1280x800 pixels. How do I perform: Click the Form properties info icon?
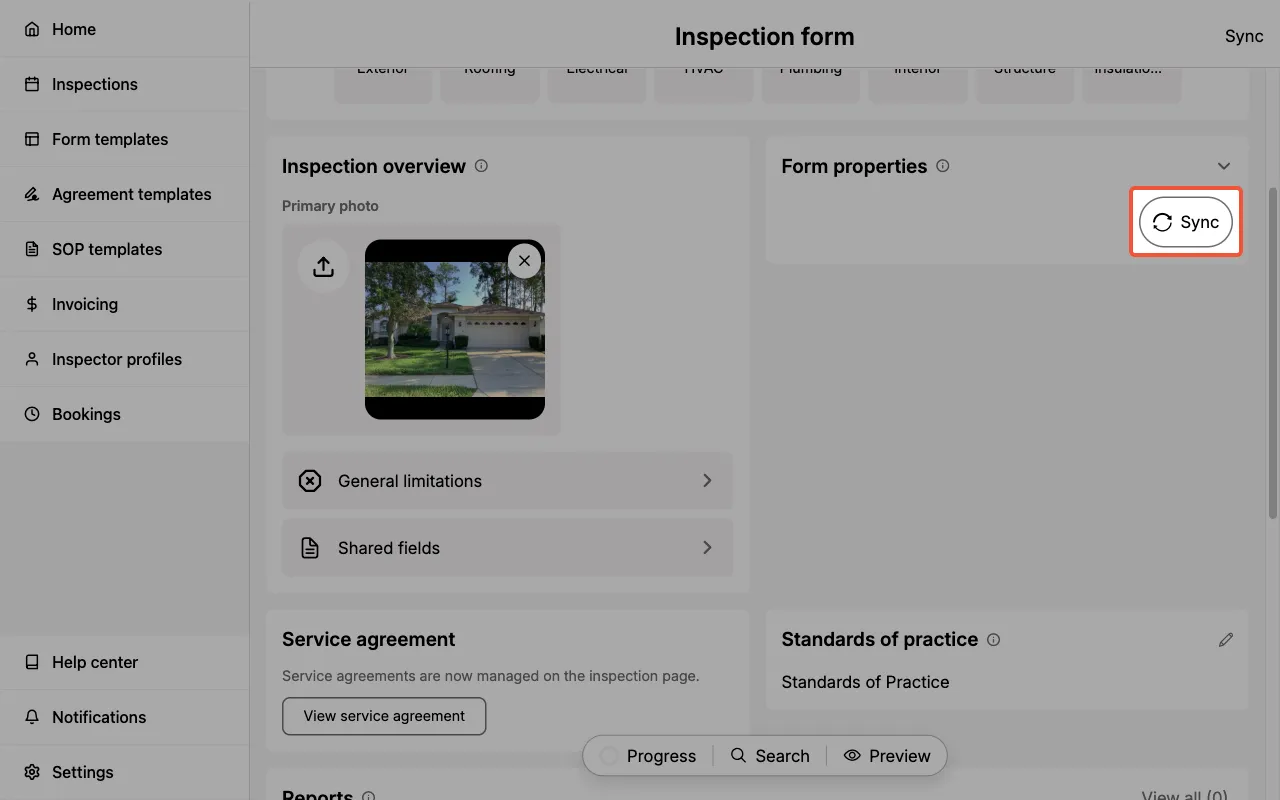942,166
